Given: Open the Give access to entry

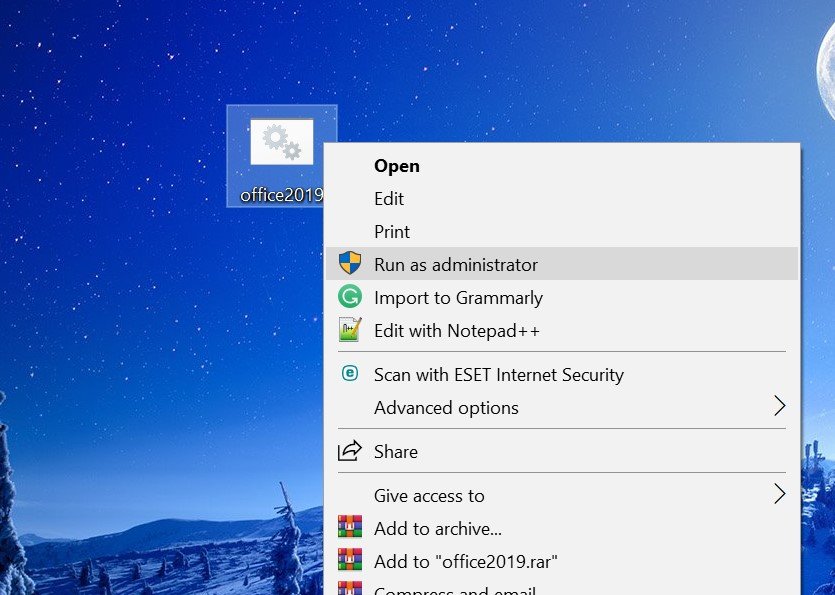Looking at the screenshot, I should pos(562,495).
